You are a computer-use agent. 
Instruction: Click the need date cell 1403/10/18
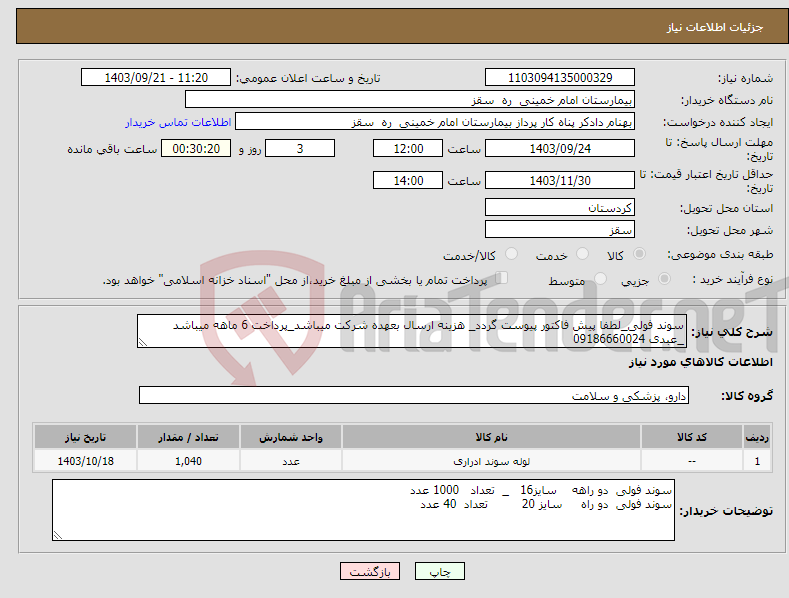86,461
